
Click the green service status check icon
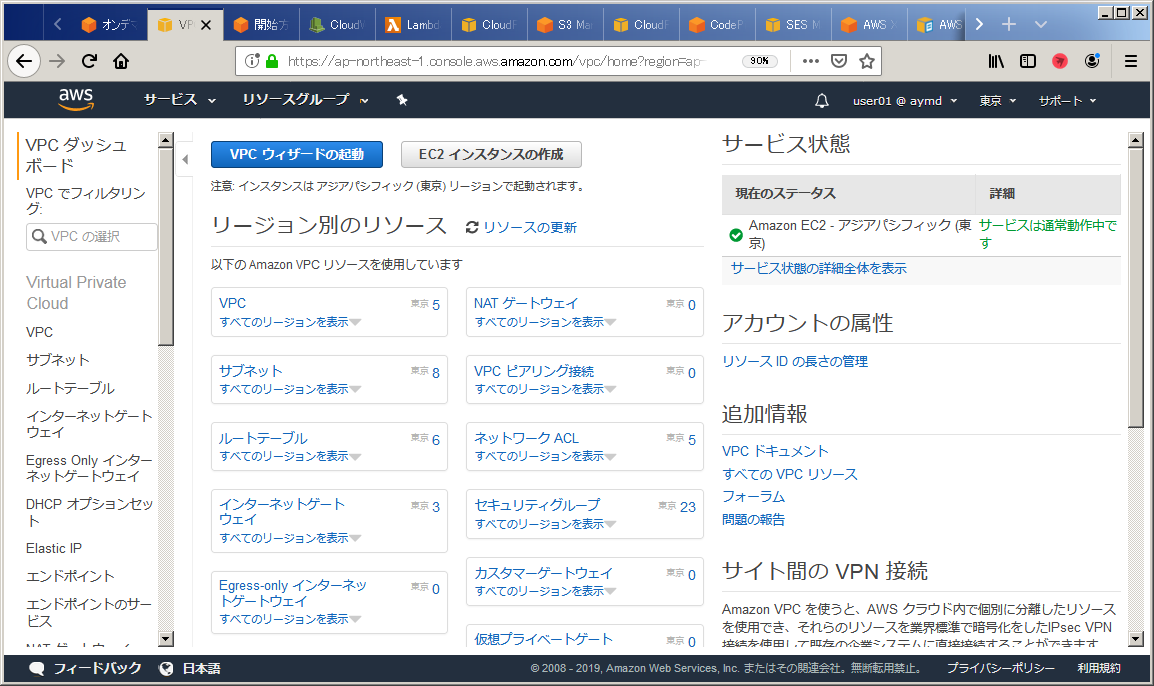[x=735, y=235]
